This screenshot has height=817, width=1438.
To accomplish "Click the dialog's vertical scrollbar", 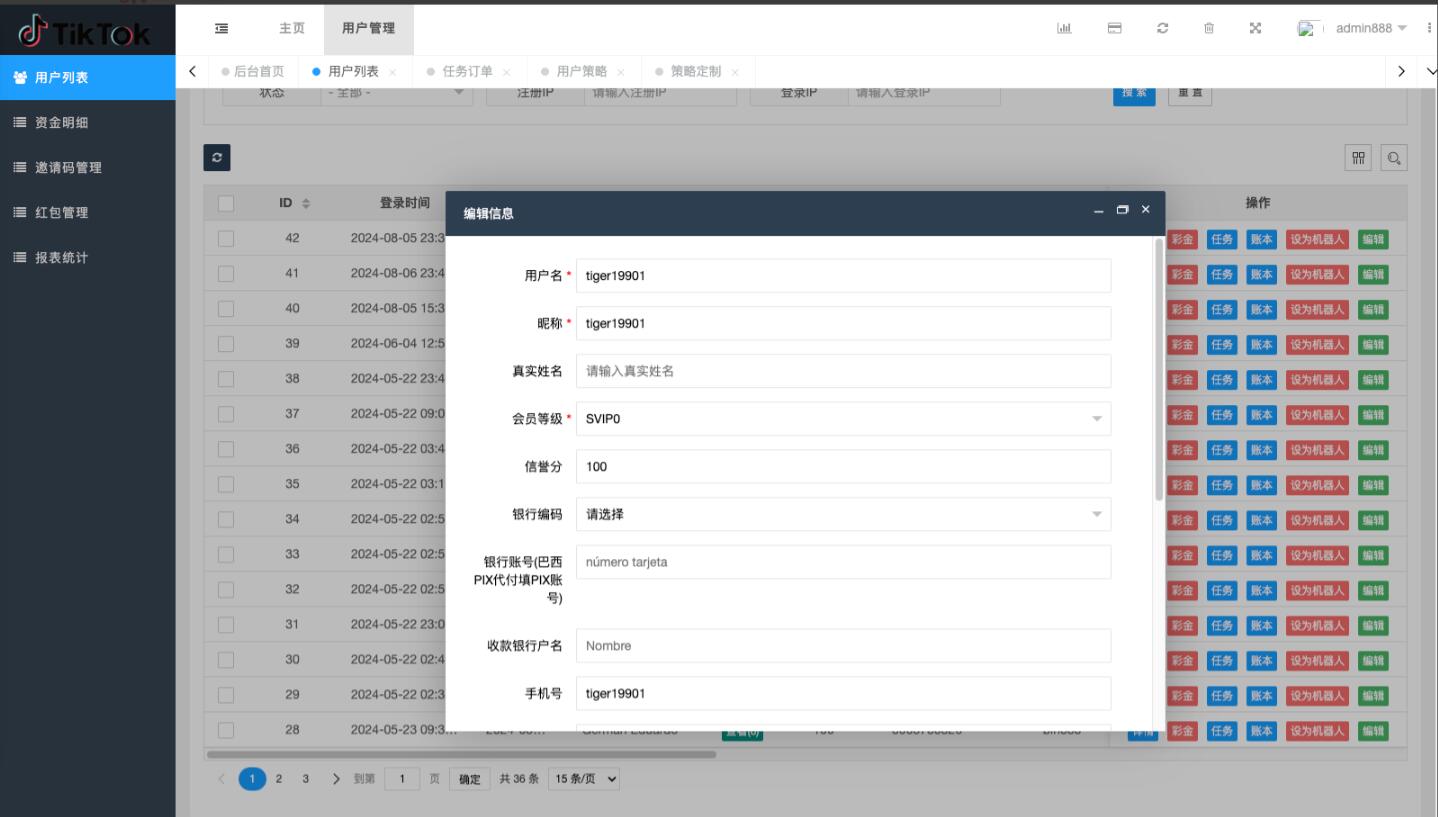I will tap(1159, 370).
